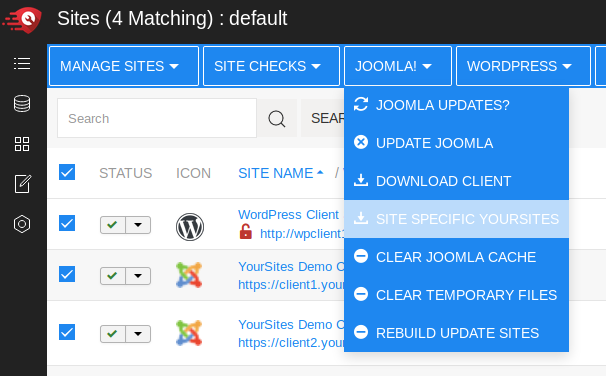Uncheck the client1 site row checkbox
Viewport: 606px width, 376px height.
(x=67, y=274)
